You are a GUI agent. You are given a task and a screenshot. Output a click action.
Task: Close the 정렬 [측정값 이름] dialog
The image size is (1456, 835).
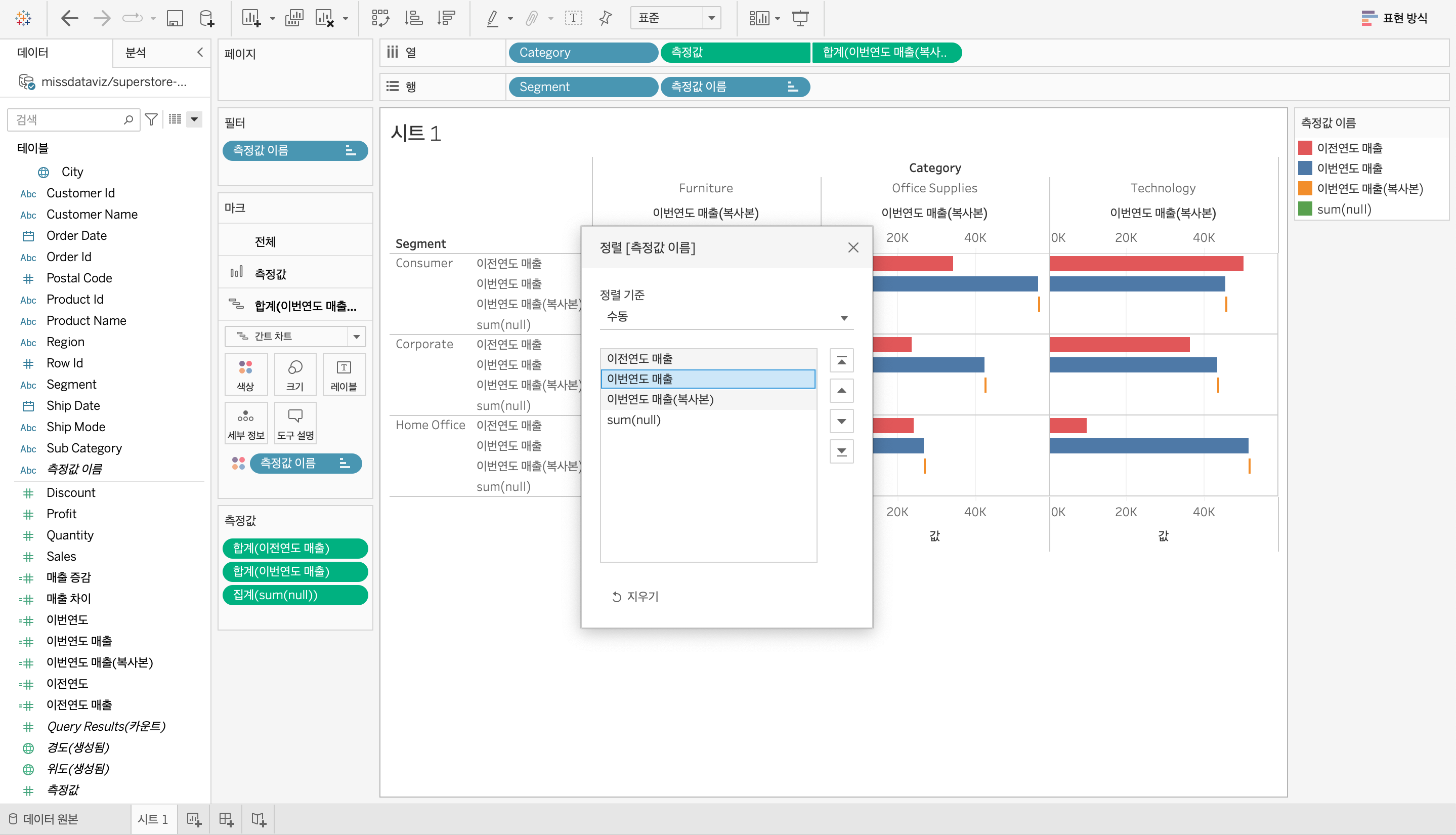(853, 247)
